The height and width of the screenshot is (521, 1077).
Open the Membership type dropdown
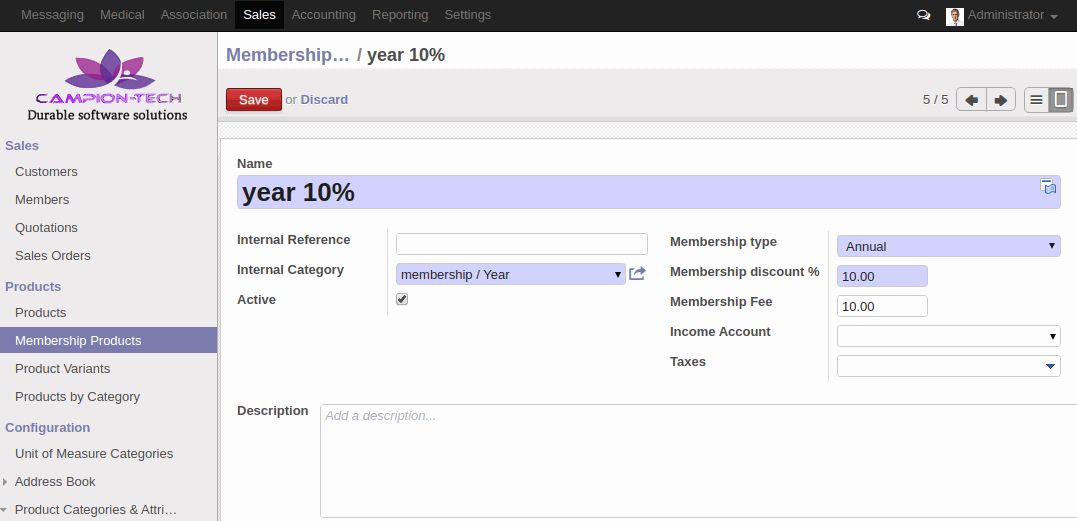coord(949,246)
